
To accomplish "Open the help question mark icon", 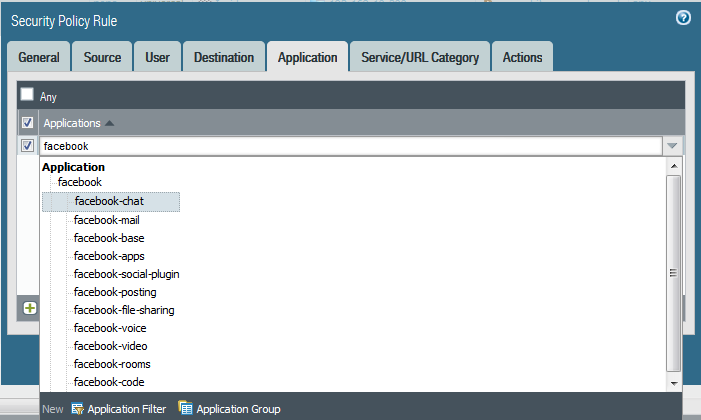I will point(683,18).
